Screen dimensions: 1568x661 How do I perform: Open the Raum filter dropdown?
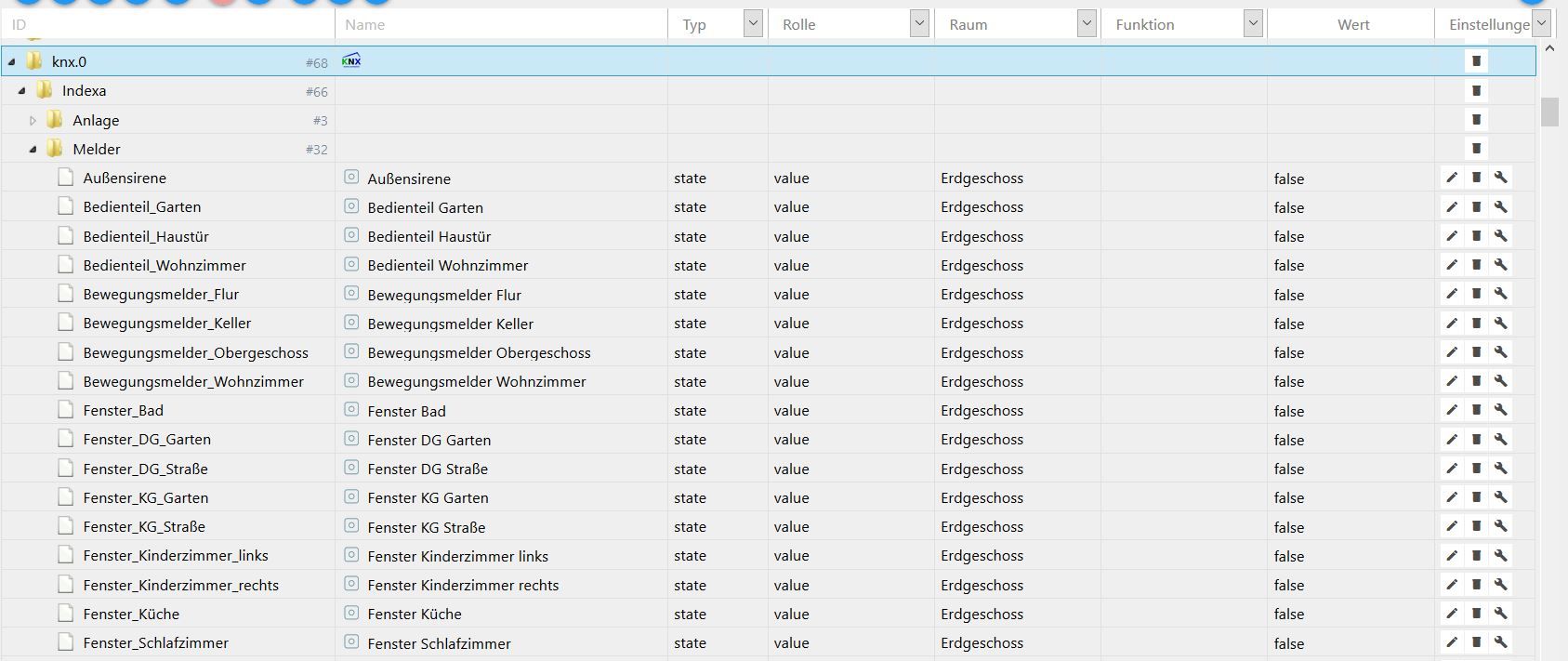click(x=1087, y=24)
